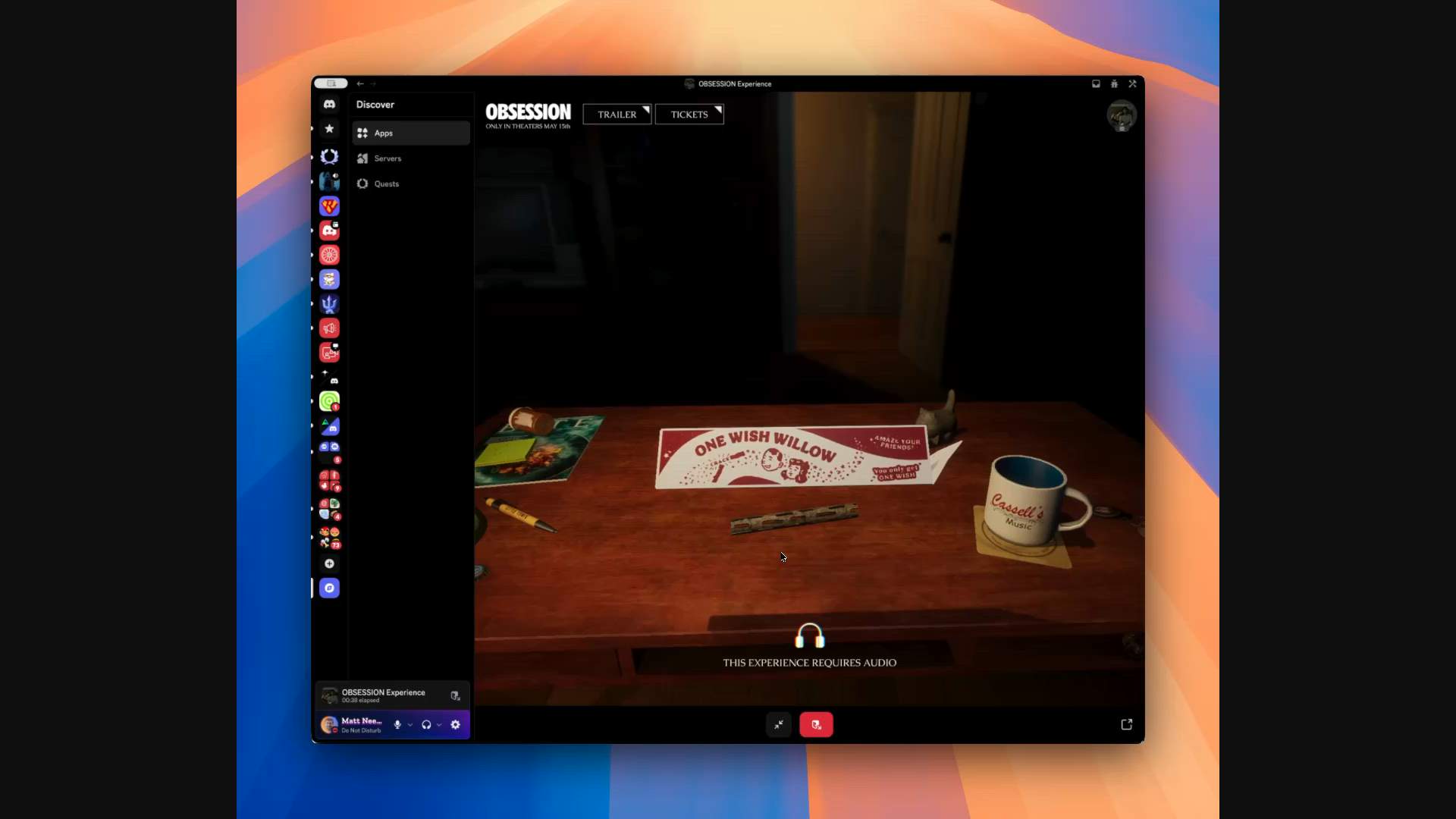Click the Discover compass icon
The width and height of the screenshot is (1456, 819).
coord(329,588)
